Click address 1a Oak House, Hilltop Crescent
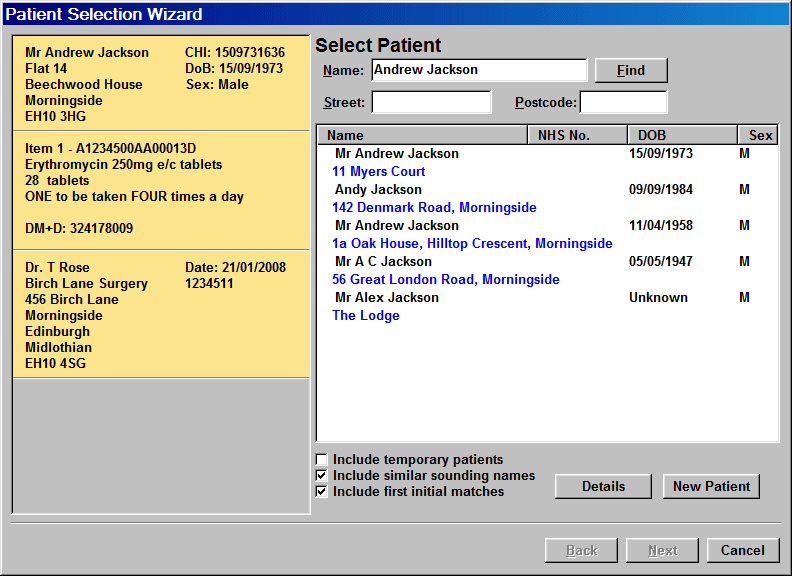792x576 pixels. [472, 244]
